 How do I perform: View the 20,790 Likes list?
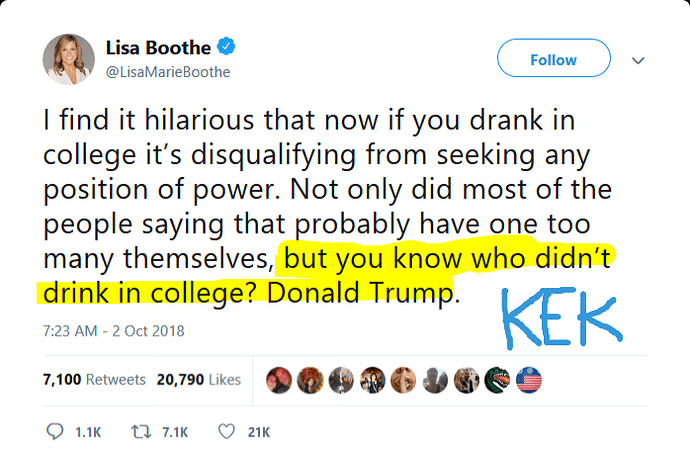pos(199,379)
